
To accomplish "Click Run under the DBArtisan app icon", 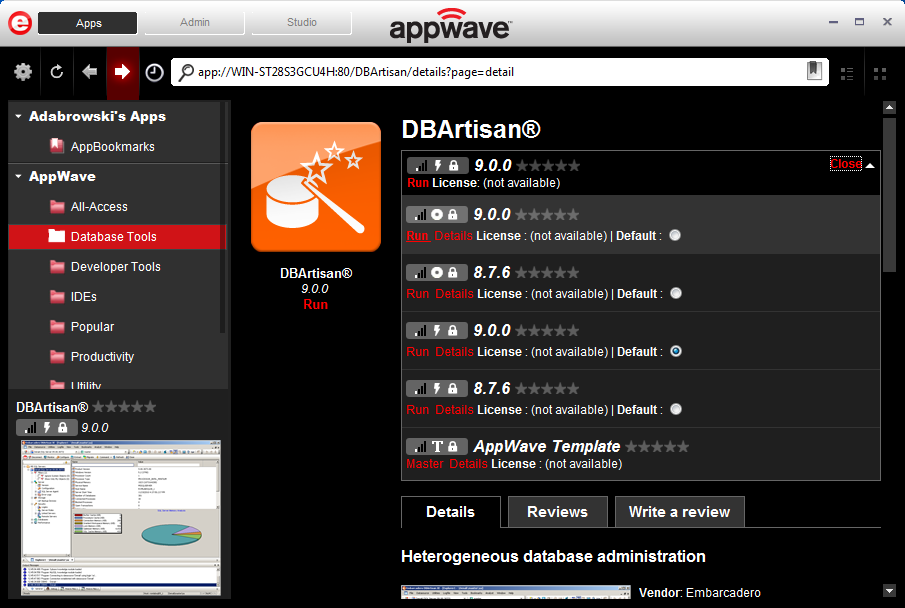I will coord(316,304).
